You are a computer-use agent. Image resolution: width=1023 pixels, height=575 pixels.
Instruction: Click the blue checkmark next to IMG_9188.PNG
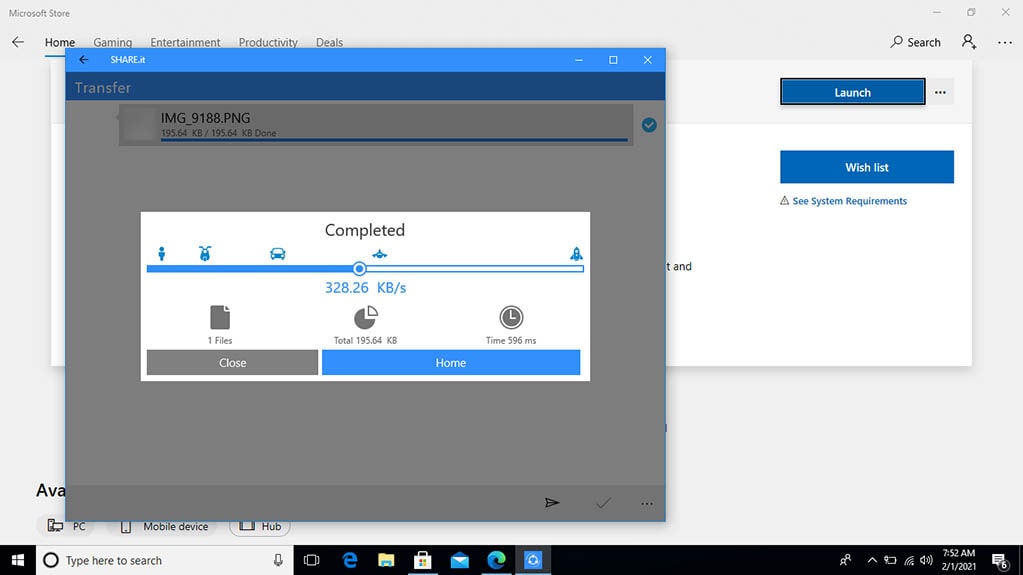coord(649,125)
